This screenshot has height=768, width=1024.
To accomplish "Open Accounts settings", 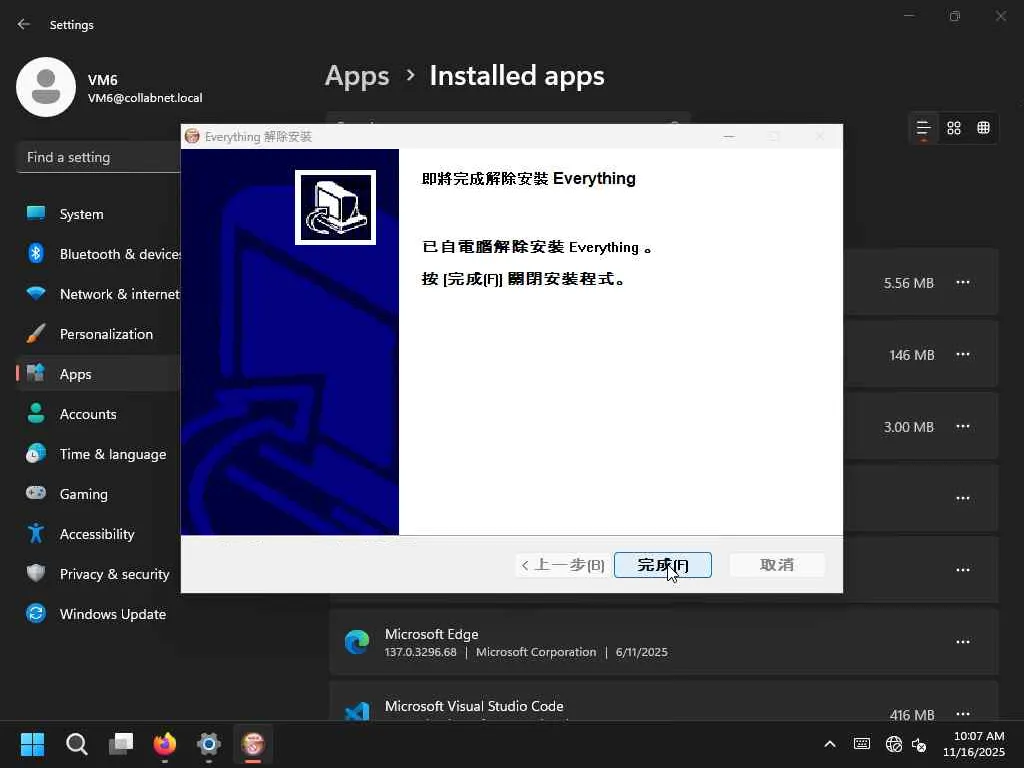I will click(98, 414).
